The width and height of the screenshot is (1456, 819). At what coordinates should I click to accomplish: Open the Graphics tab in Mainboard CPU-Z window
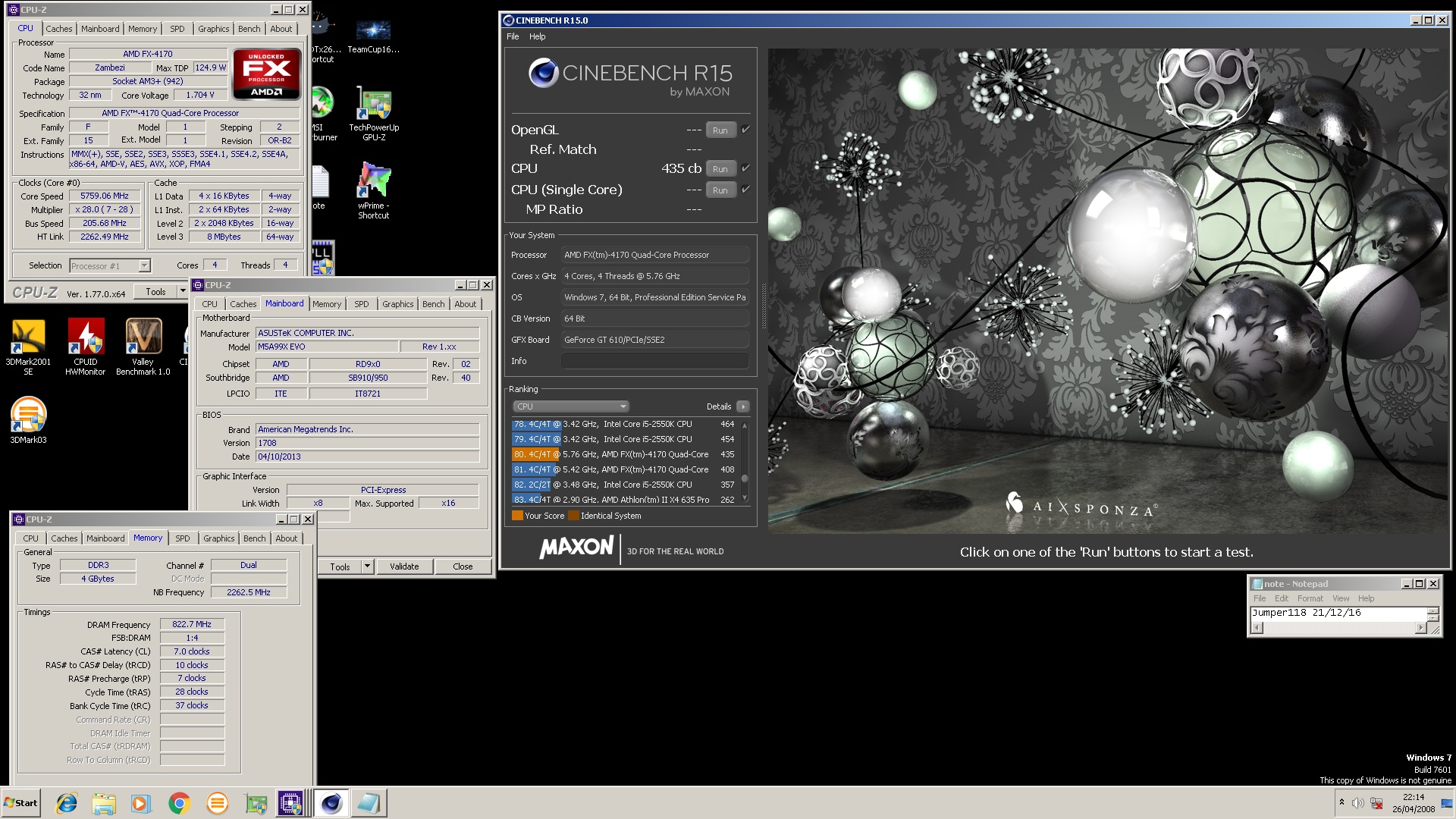pyautogui.click(x=397, y=304)
